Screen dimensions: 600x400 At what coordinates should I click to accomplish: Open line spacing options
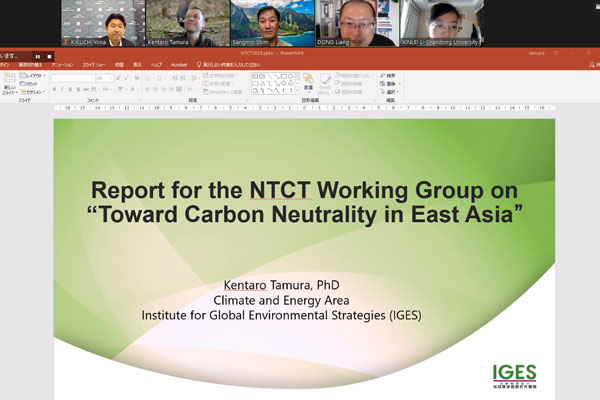click(x=194, y=78)
